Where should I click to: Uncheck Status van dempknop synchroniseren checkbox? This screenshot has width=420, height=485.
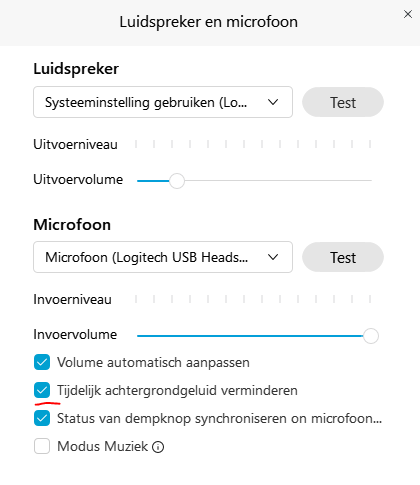(42, 418)
